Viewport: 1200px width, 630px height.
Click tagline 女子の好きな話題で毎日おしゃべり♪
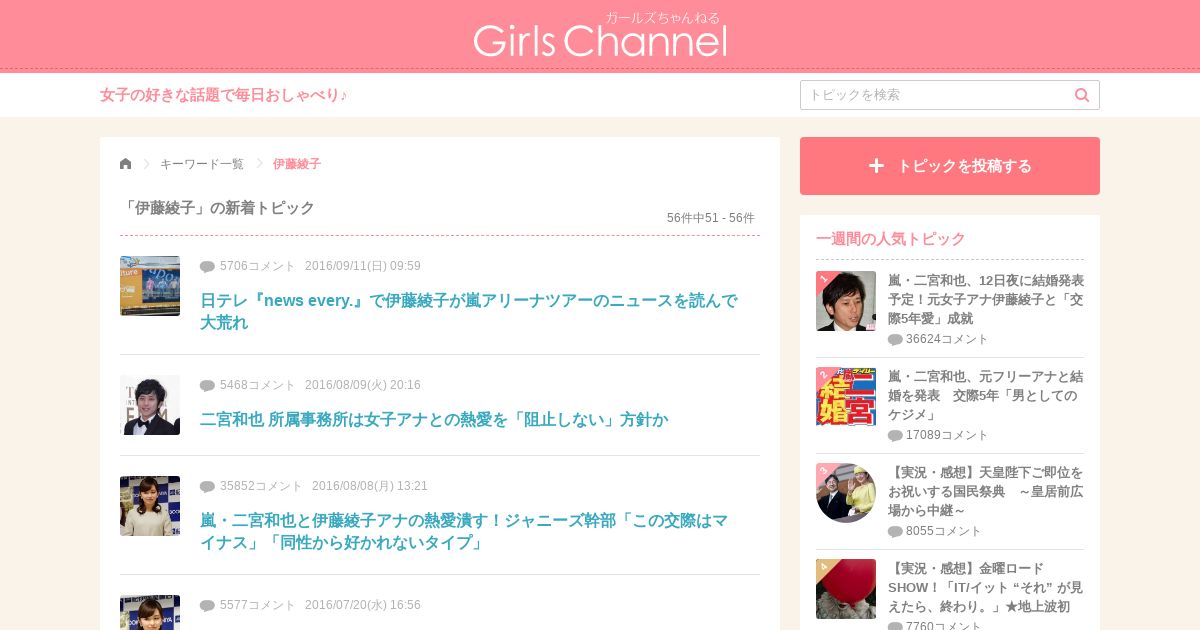224,95
